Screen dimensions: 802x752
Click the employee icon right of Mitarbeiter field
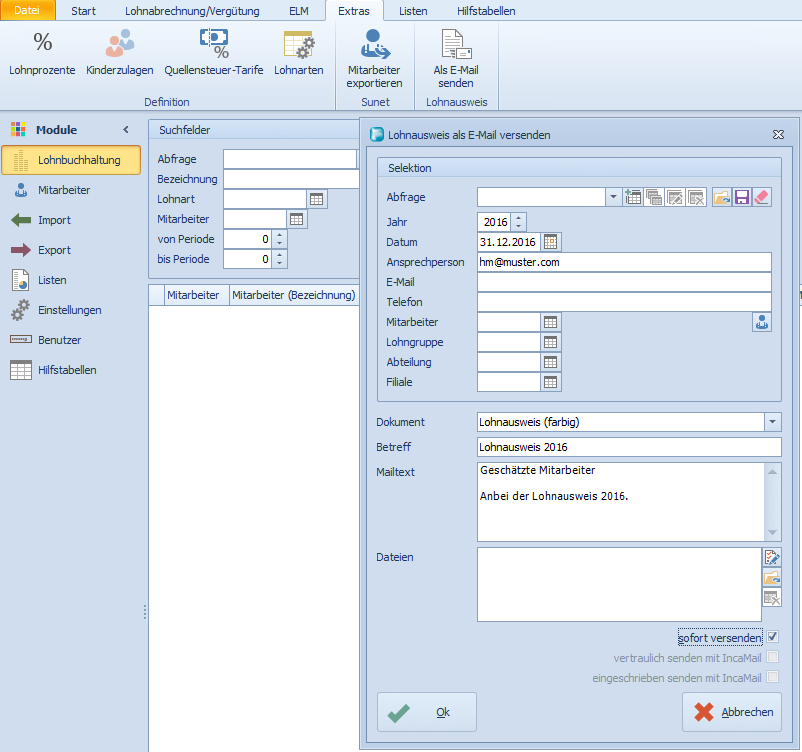tap(762, 322)
